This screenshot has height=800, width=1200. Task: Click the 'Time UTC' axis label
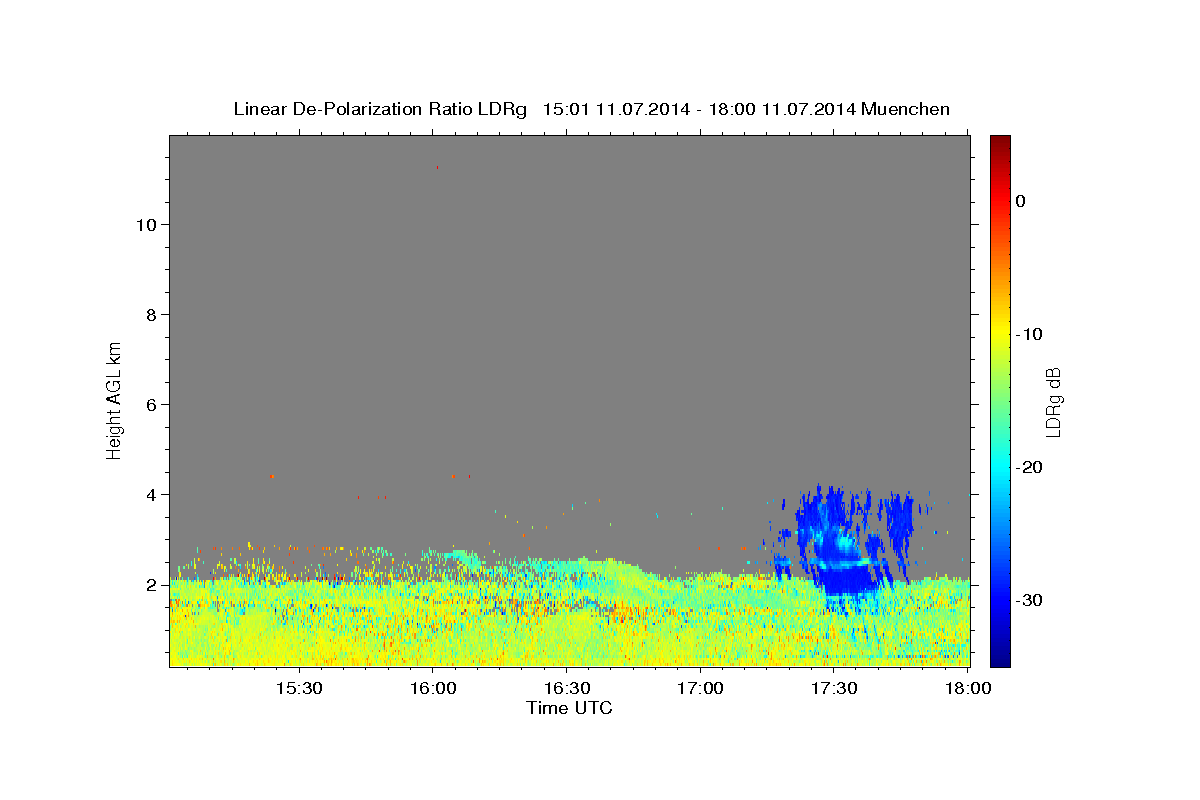point(569,708)
